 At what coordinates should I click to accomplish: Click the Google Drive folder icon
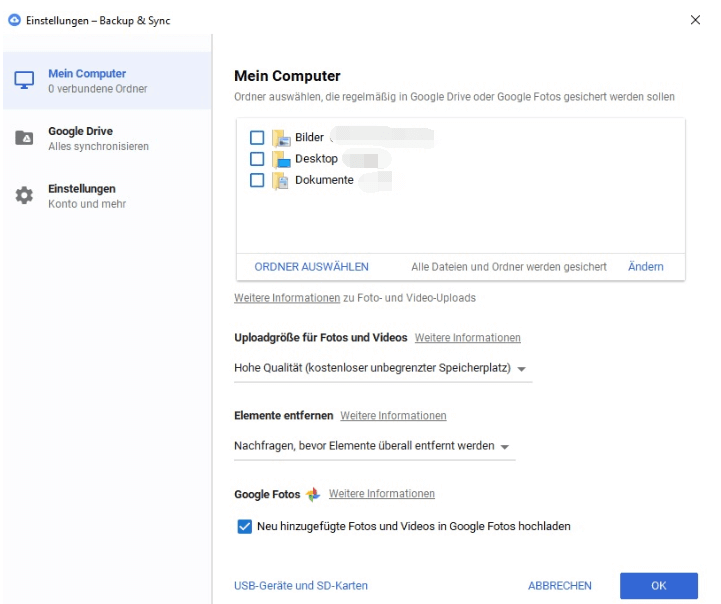(24, 137)
